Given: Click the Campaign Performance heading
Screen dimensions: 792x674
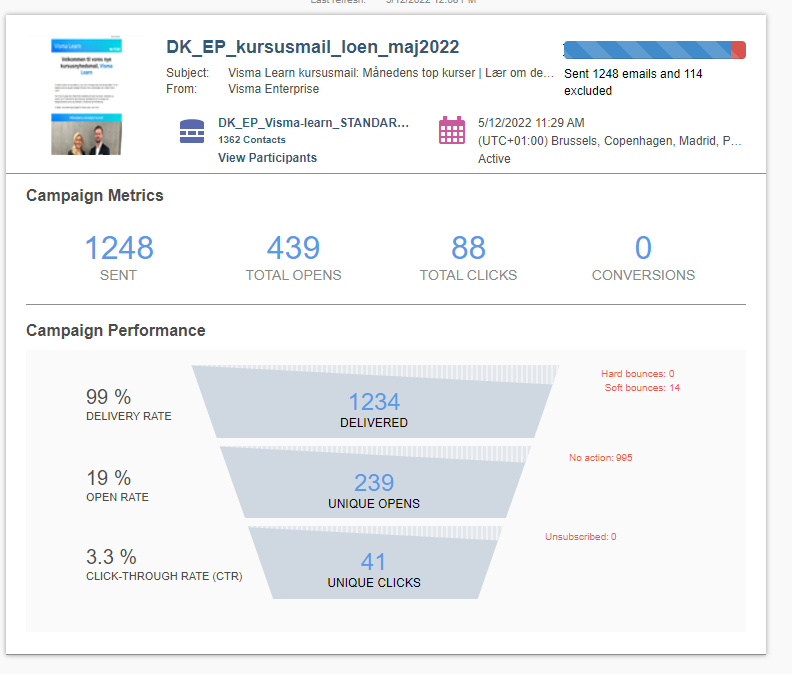Looking at the screenshot, I should [x=116, y=330].
